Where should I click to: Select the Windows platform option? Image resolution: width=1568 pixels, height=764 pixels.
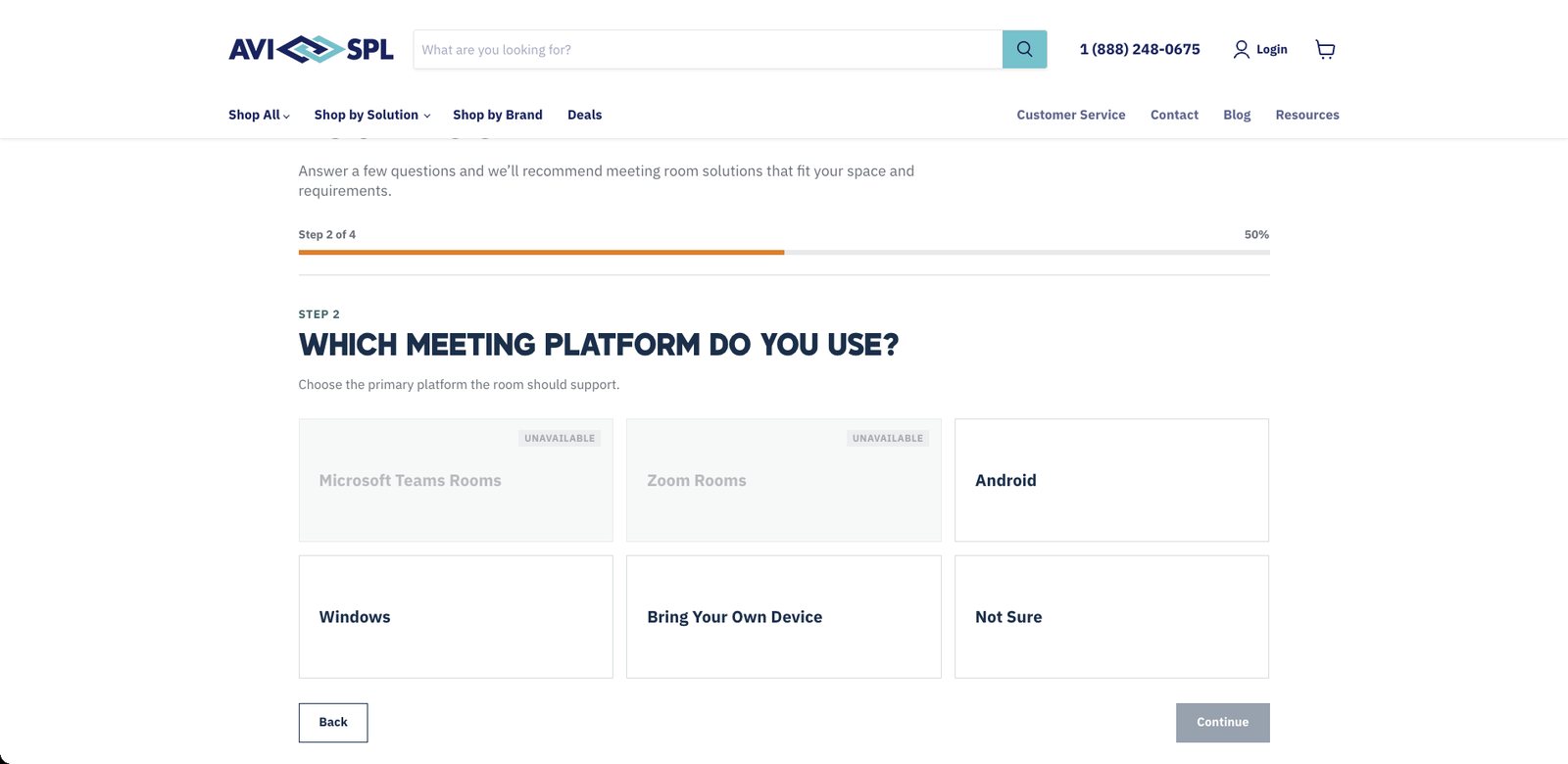click(x=456, y=617)
